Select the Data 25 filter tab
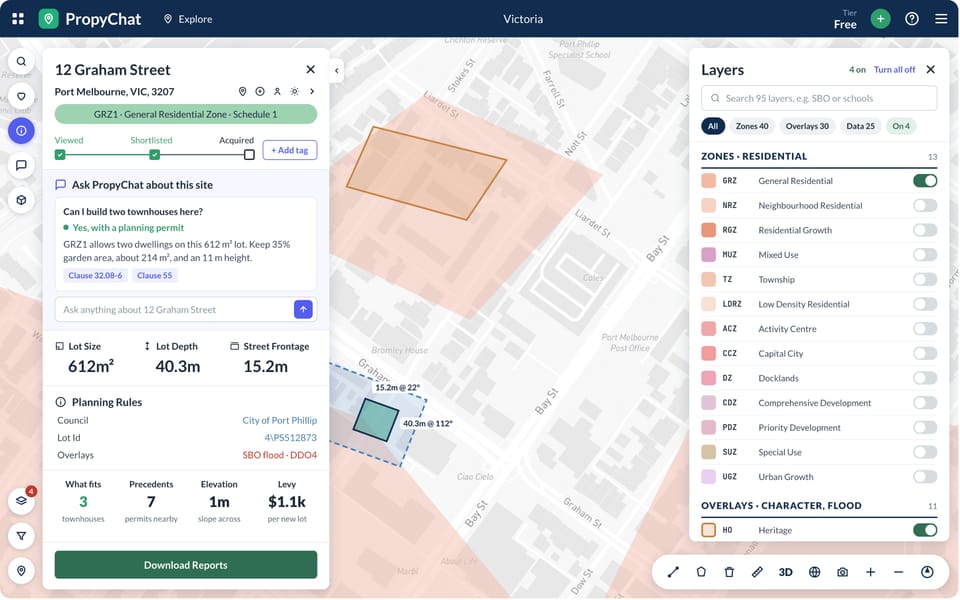This screenshot has width=960, height=600. point(860,126)
